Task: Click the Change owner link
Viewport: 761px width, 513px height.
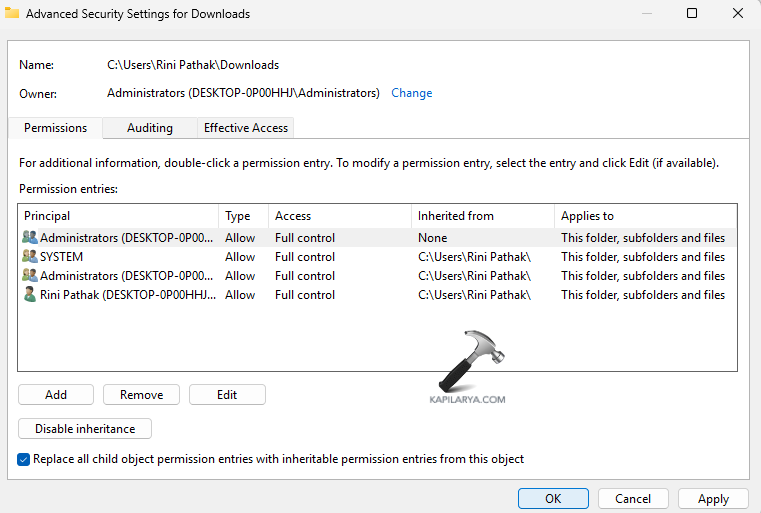Action: click(411, 93)
